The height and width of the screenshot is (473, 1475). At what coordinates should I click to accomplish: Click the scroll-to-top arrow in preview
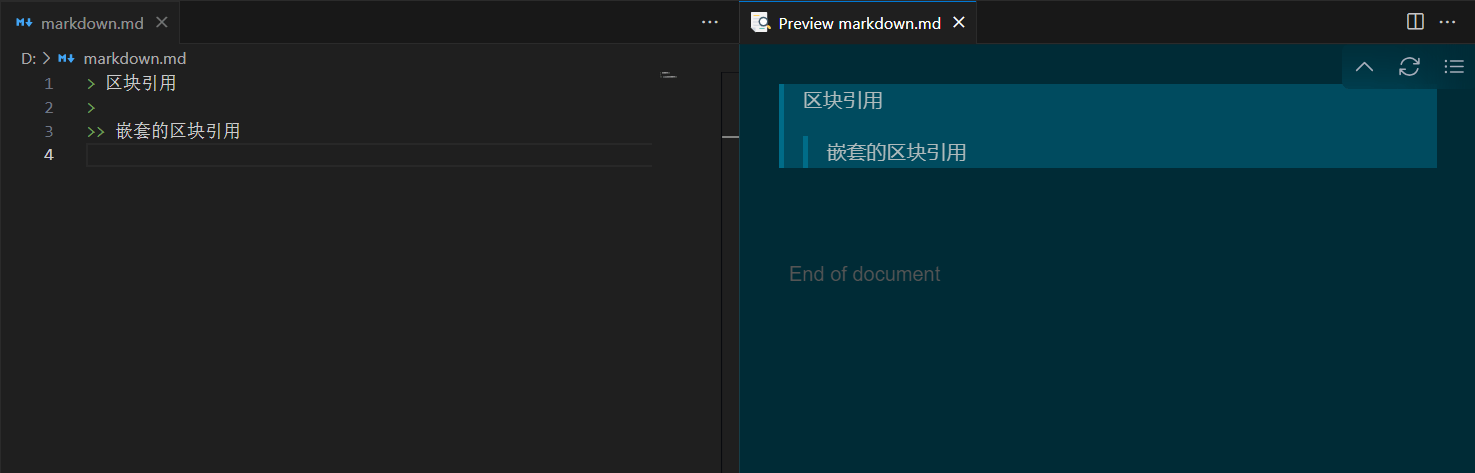point(1363,67)
